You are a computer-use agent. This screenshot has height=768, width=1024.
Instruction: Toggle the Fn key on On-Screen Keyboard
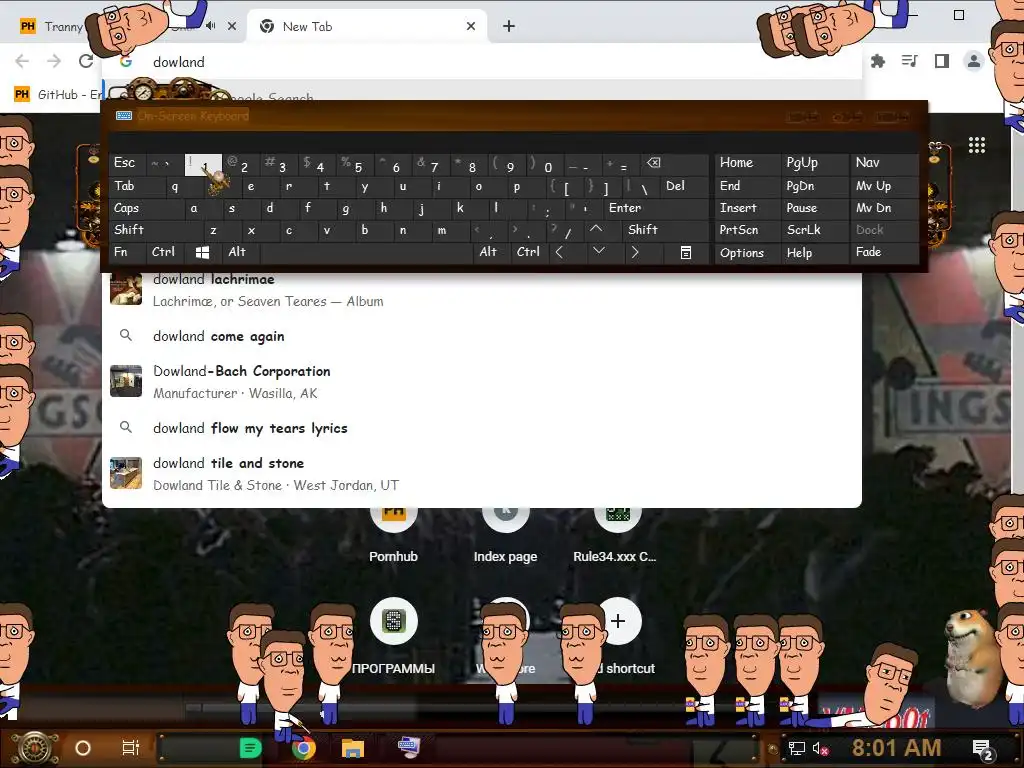(128, 252)
